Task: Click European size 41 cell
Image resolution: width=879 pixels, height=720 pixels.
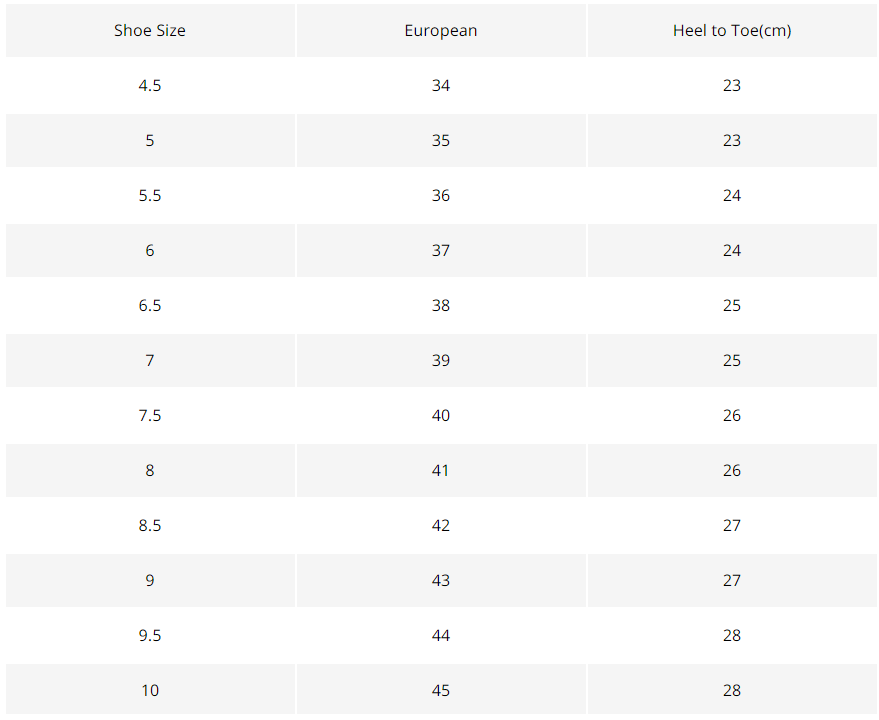Action: click(x=441, y=470)
